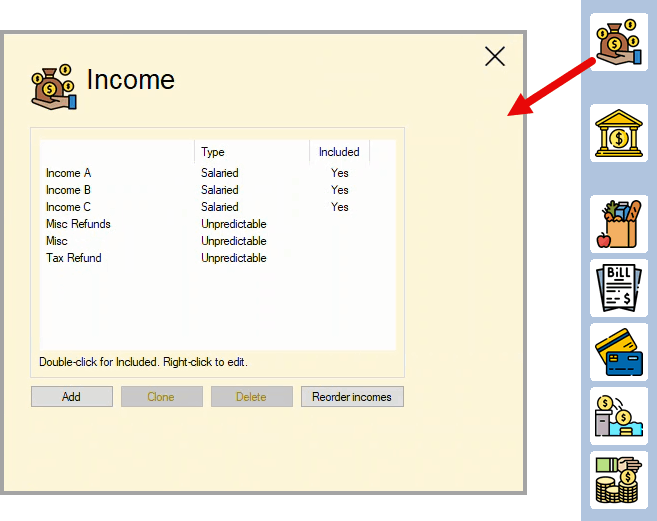The image size is (657, 521).
Task: Close the Income panel with the X
Action: tap(495, 56)
